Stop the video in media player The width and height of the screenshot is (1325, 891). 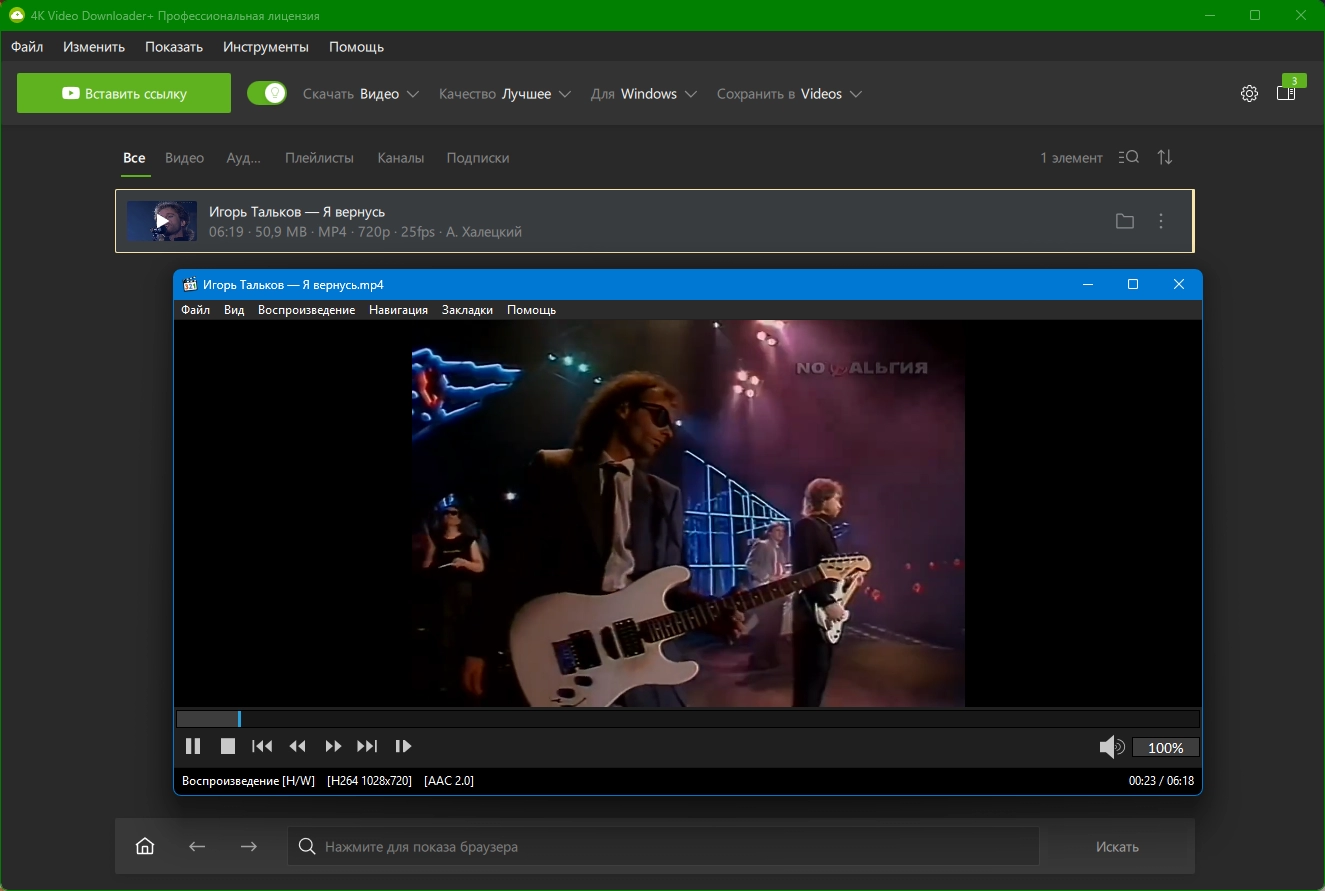pyautogui.click(x=228, y=746)
